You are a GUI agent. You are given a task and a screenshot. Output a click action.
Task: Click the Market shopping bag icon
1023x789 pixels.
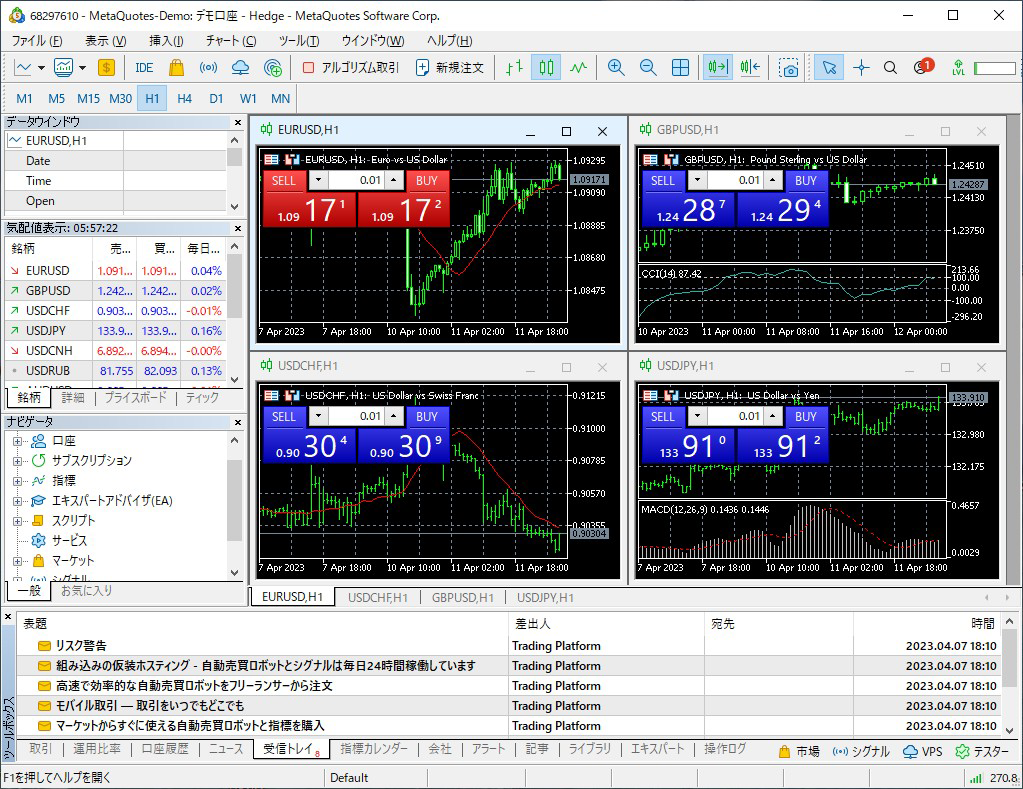click(176, 68)
